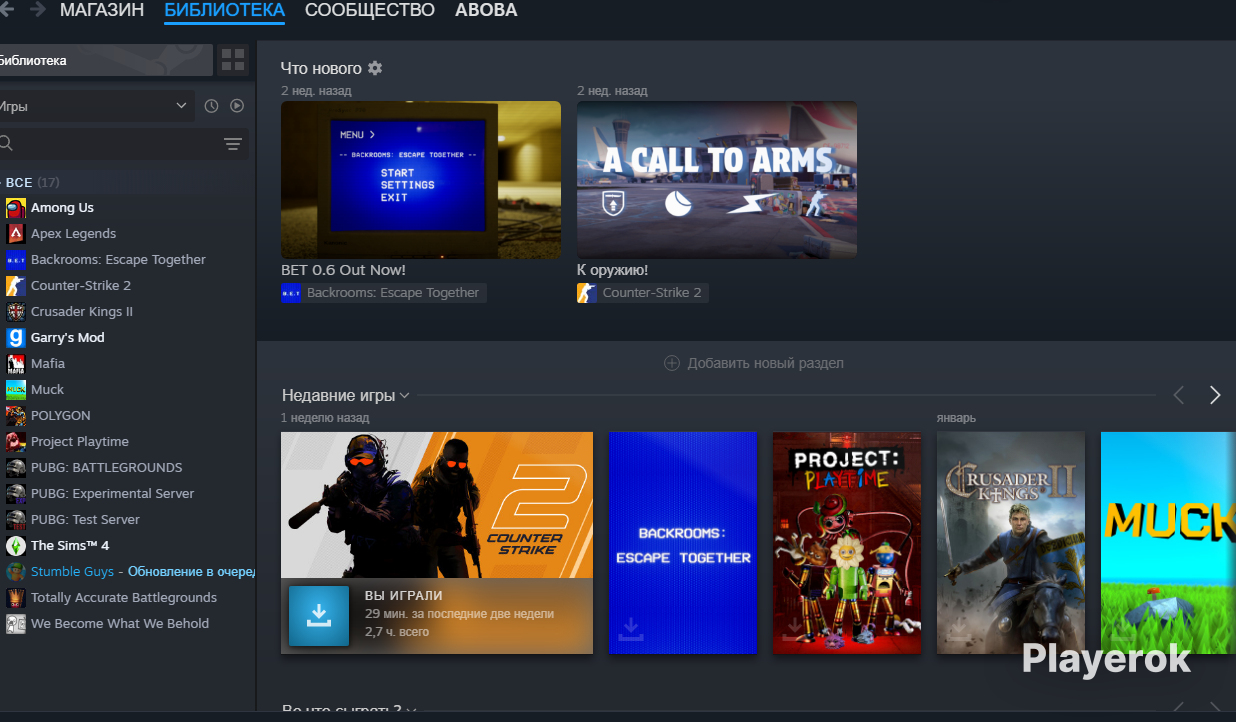
Task: Toggle ready-to-play filter icon
Action: [x=237, y=106]
